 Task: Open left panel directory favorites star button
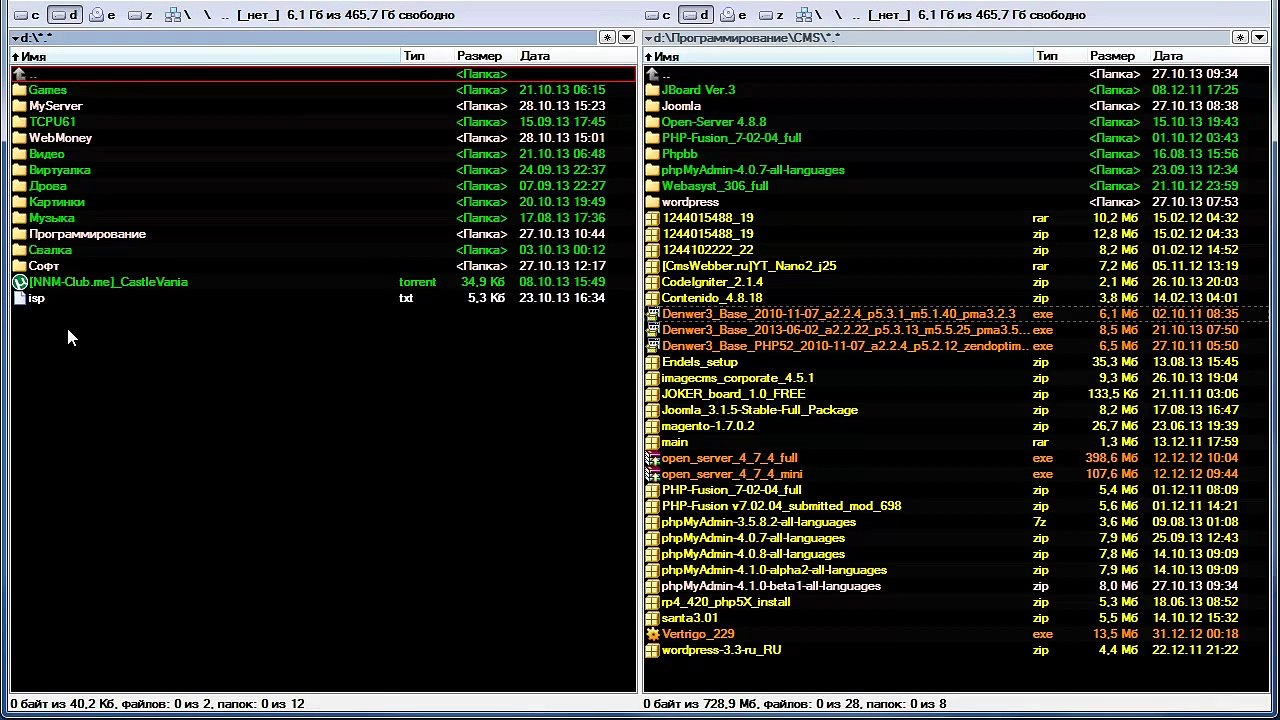(x=607, y=38)
